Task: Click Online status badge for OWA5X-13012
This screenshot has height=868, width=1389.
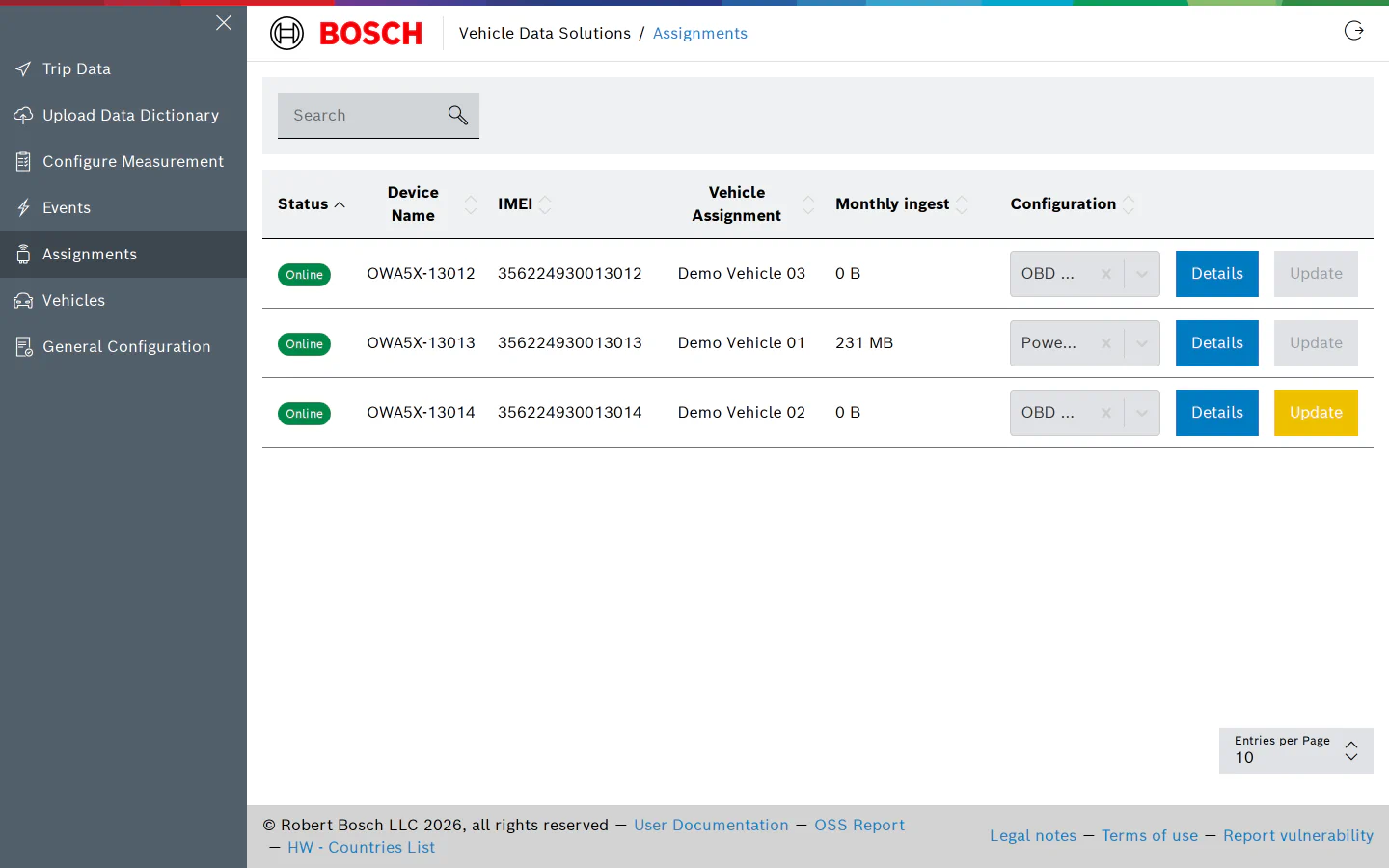Action: (x=304, y=275)
